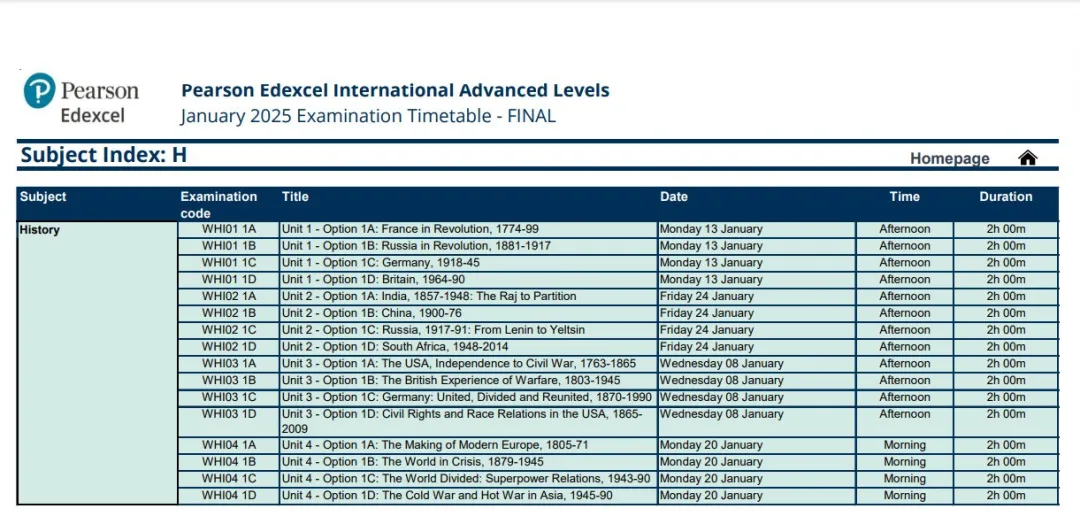Click exam code WHI01 1A
Image resolution: width=1080 pixels, height=524 pixels.
229,229
